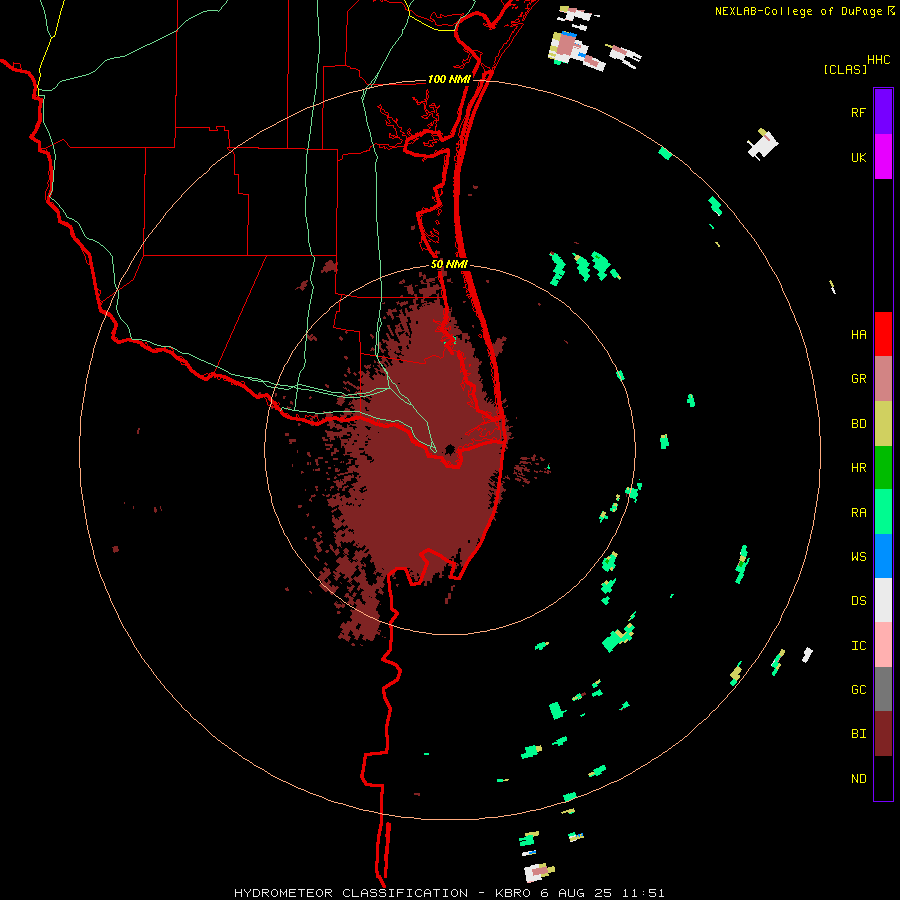The height and width of the screenshot is (900, 900).
Task: Click the 100 NMI range ring label
Action: pos(449,79)
